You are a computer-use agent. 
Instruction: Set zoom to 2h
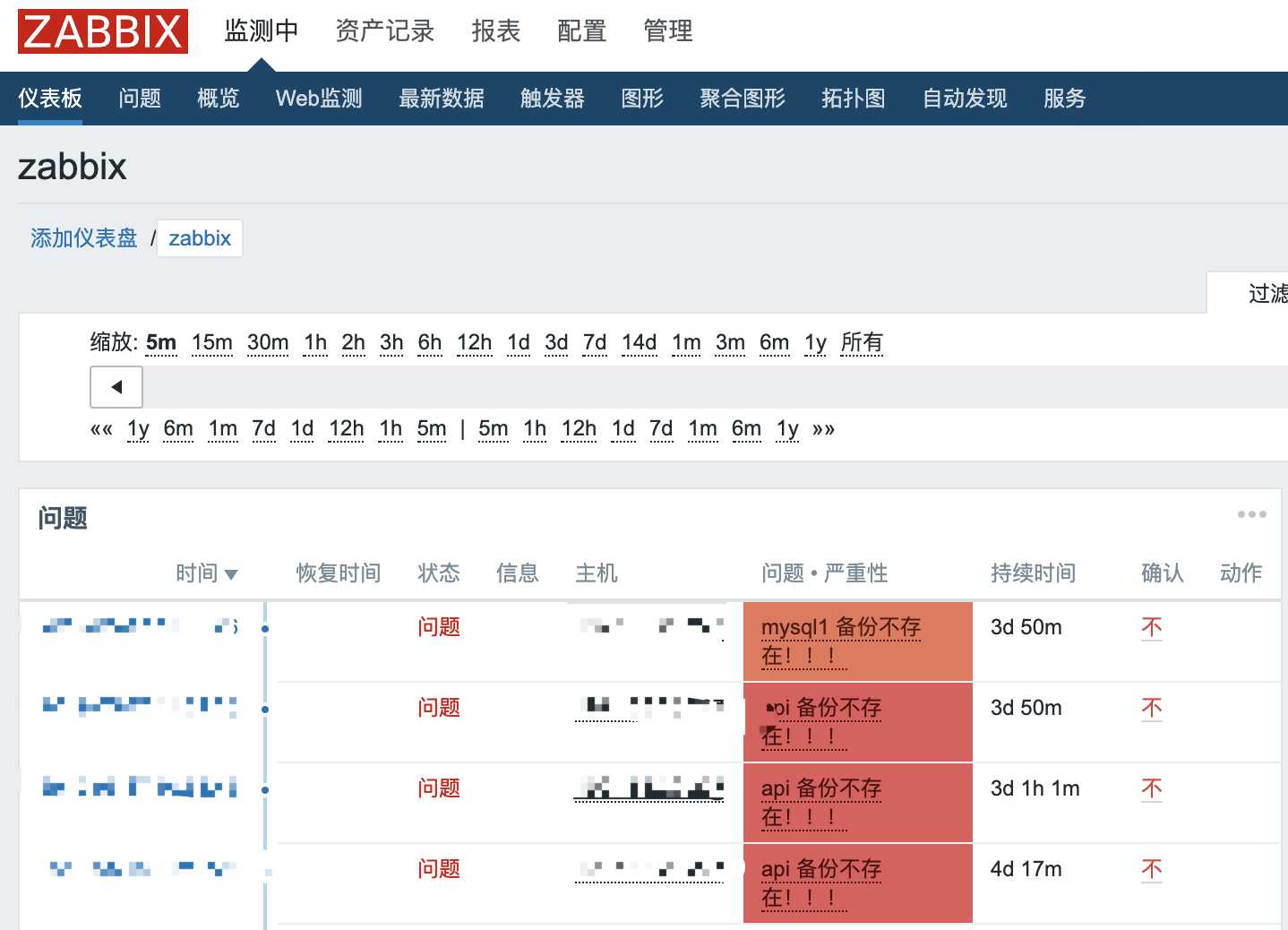(354, 342)
